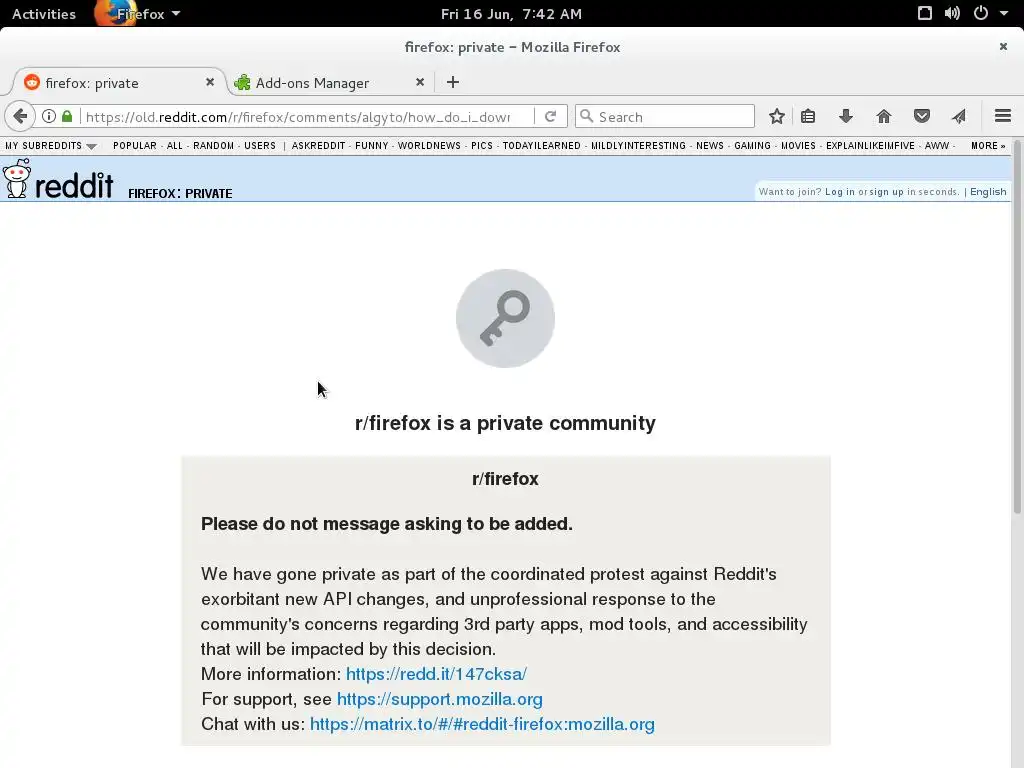This screenshot has width=1024, height=768.
Task: Go to EXPLAINLIKEIMFIVE
Action: pos(870,146)
